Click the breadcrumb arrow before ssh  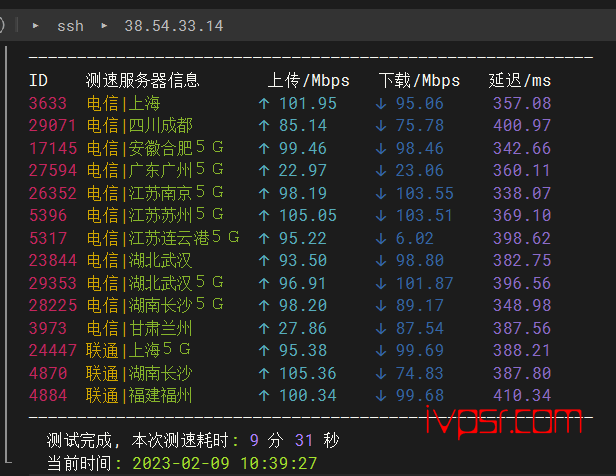pos(36,26)
